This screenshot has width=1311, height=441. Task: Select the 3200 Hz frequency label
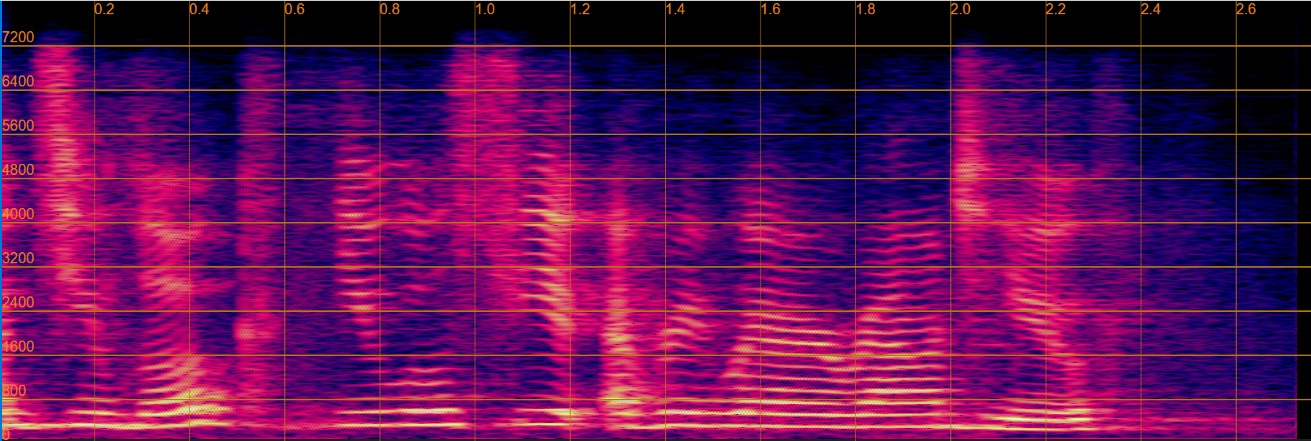coord(18,258)
